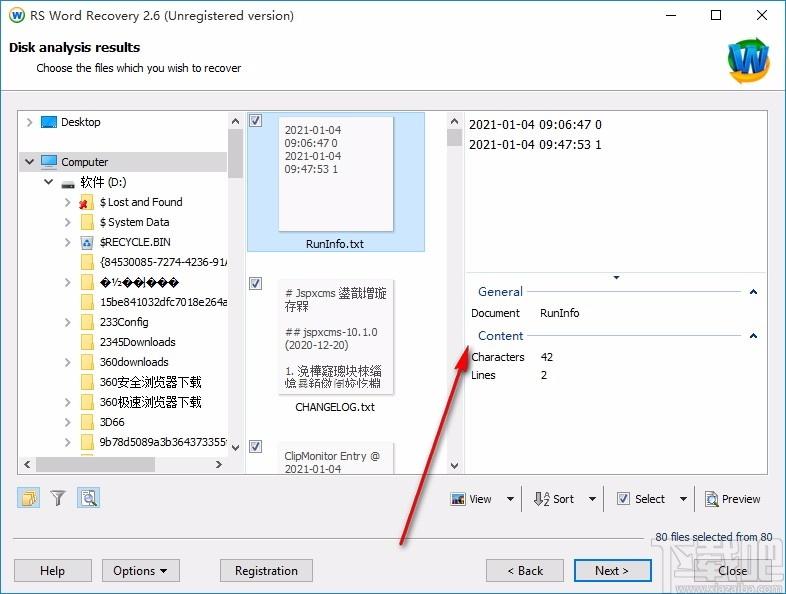Select the 360极速浏览器下载 folder

tap(150, 402)
